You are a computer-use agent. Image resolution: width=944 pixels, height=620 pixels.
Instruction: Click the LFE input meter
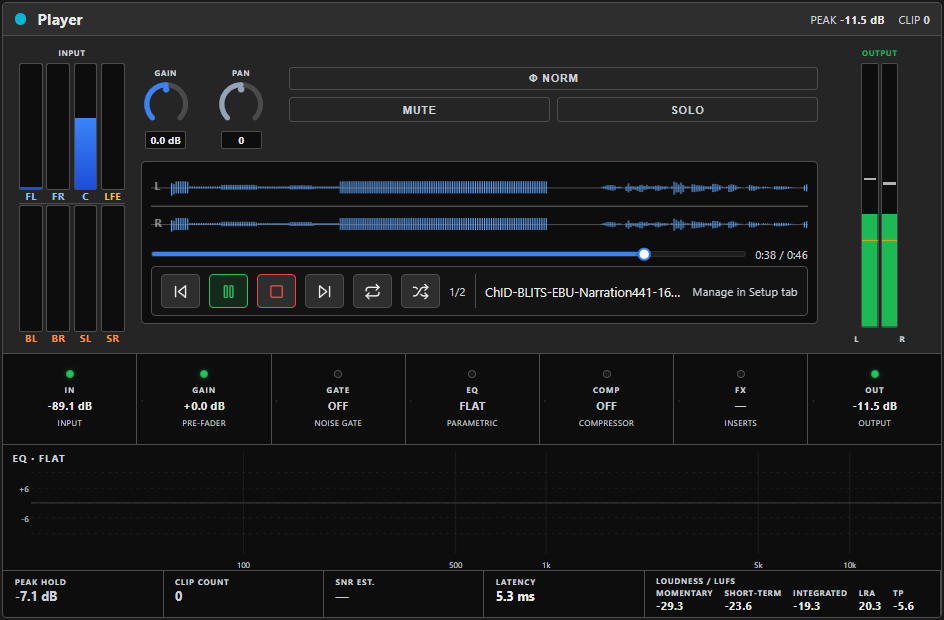pos(113,126)
